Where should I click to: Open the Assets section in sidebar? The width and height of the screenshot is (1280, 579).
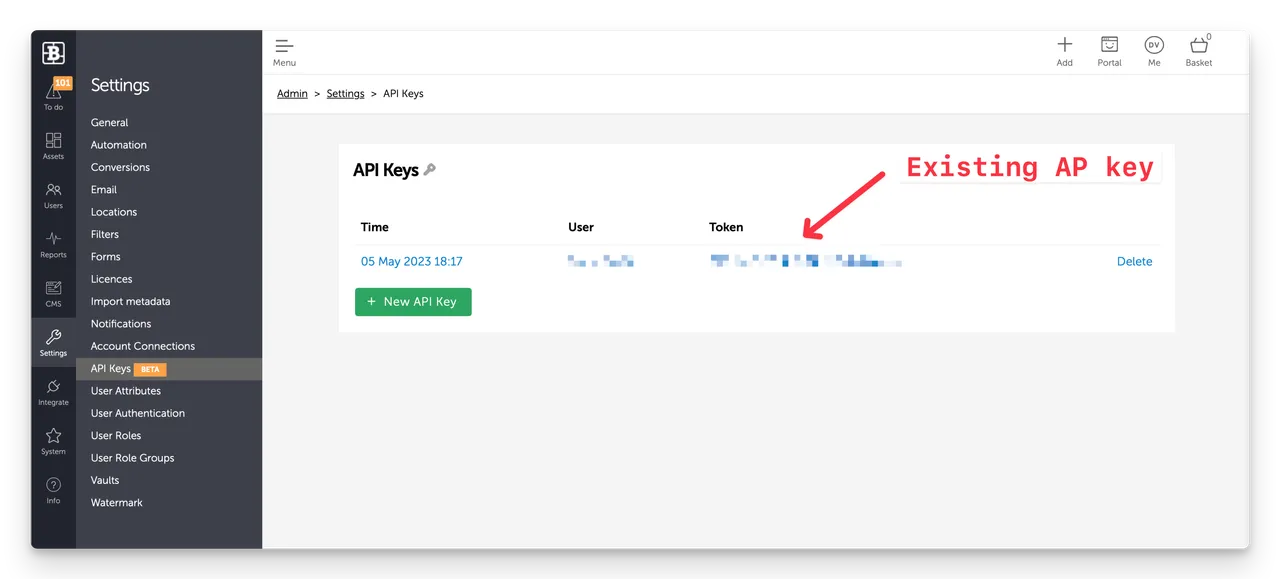[x=53, y=141]
